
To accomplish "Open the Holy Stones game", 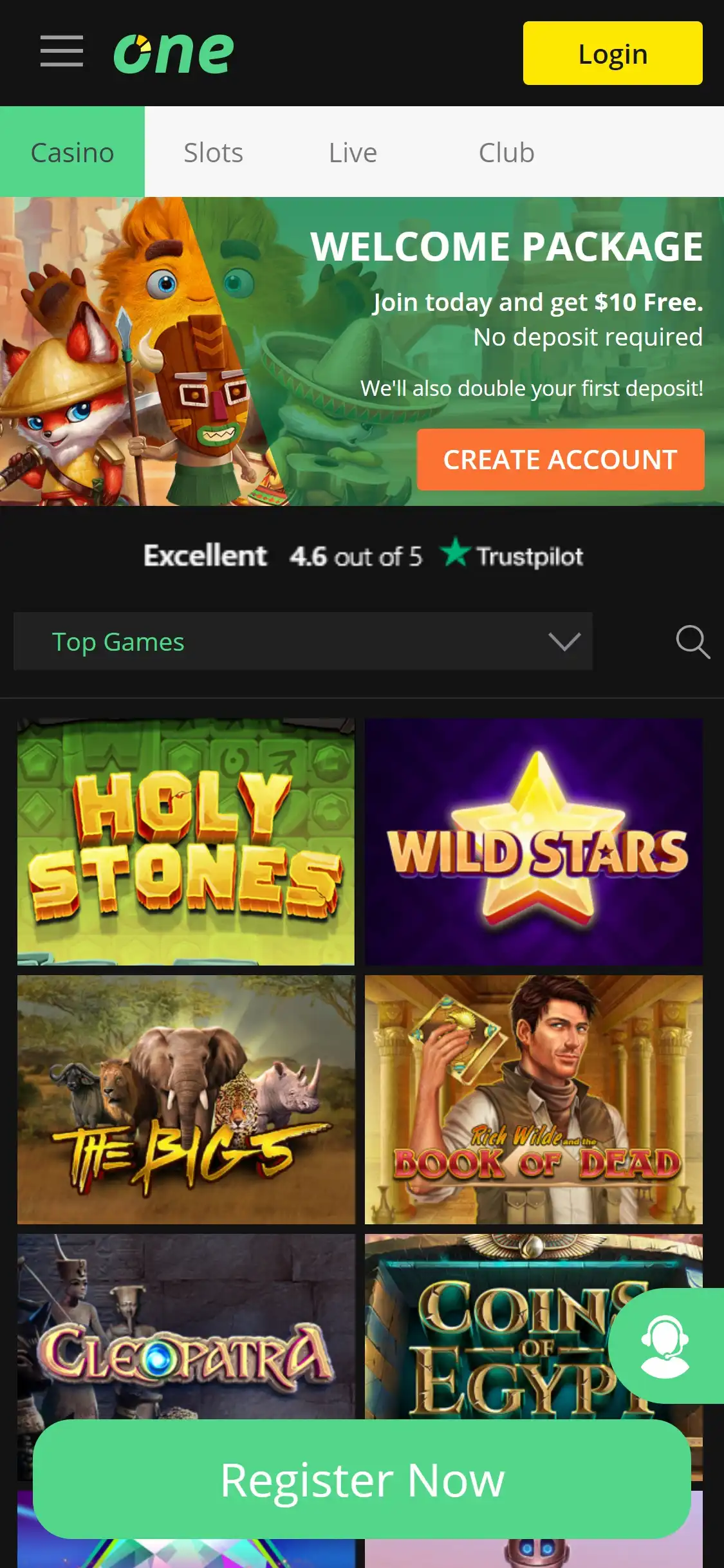I will (x=186, y=842).
